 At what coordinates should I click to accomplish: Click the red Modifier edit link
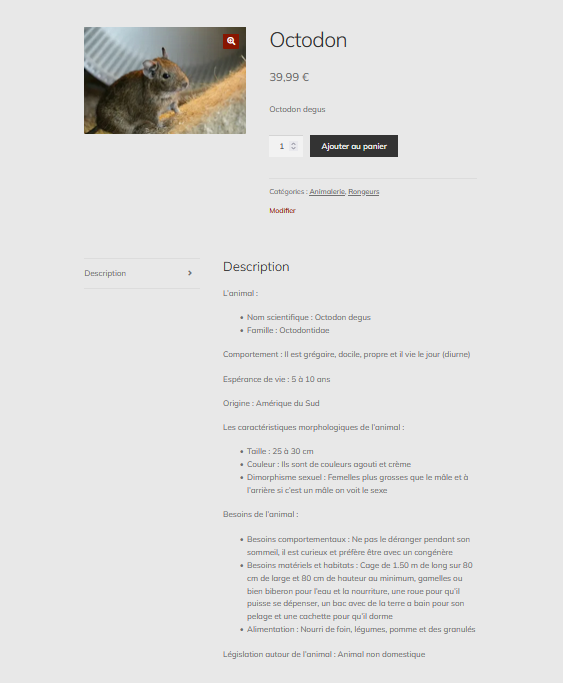coord(282,210)
